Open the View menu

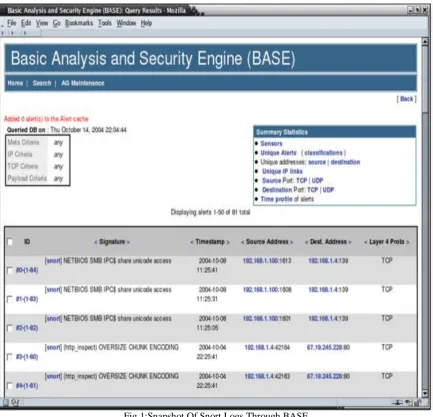pos(42,23)
